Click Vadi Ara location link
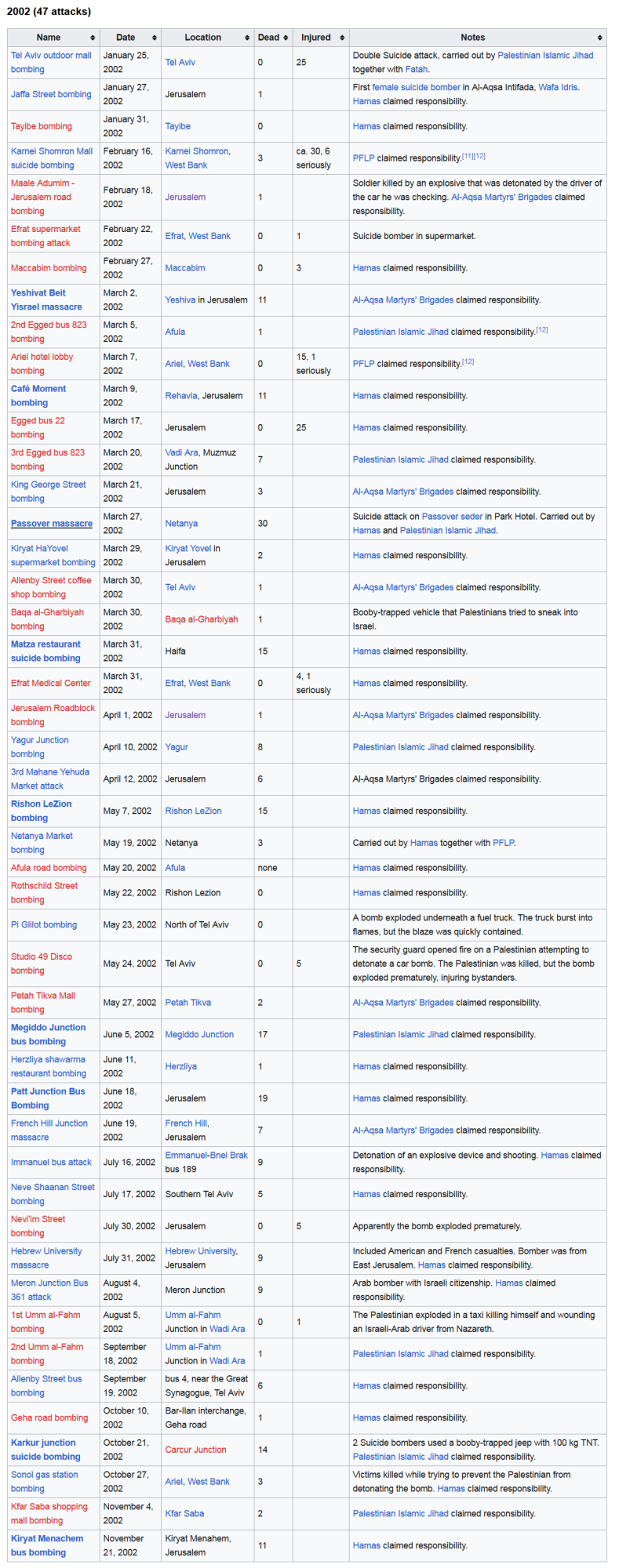Screen dimensions: 619x1568 182,453
